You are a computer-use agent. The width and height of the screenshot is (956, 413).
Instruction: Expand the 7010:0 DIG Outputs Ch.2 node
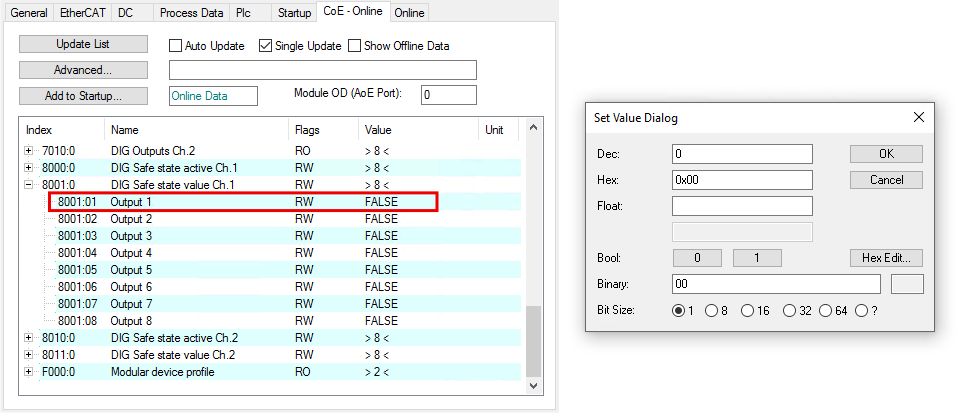(29, 151)
